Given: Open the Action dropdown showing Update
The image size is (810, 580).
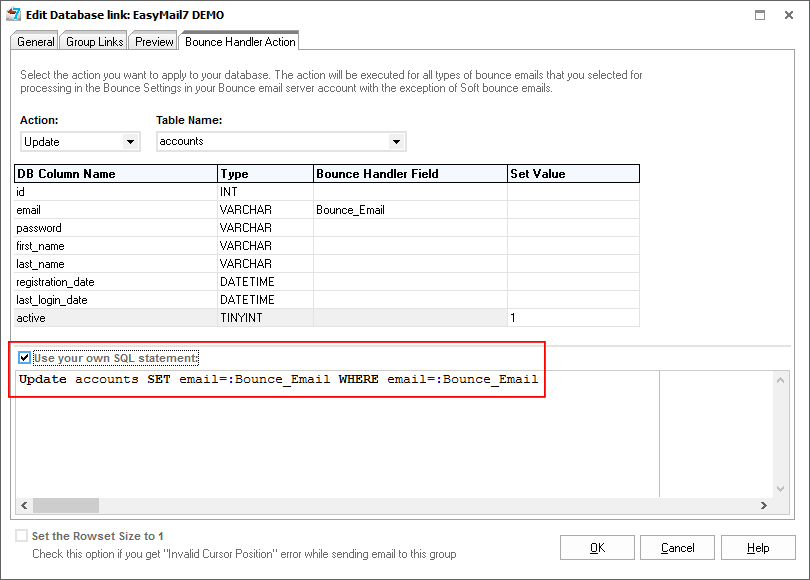Looking at the screenshot, I should [80, 142].
